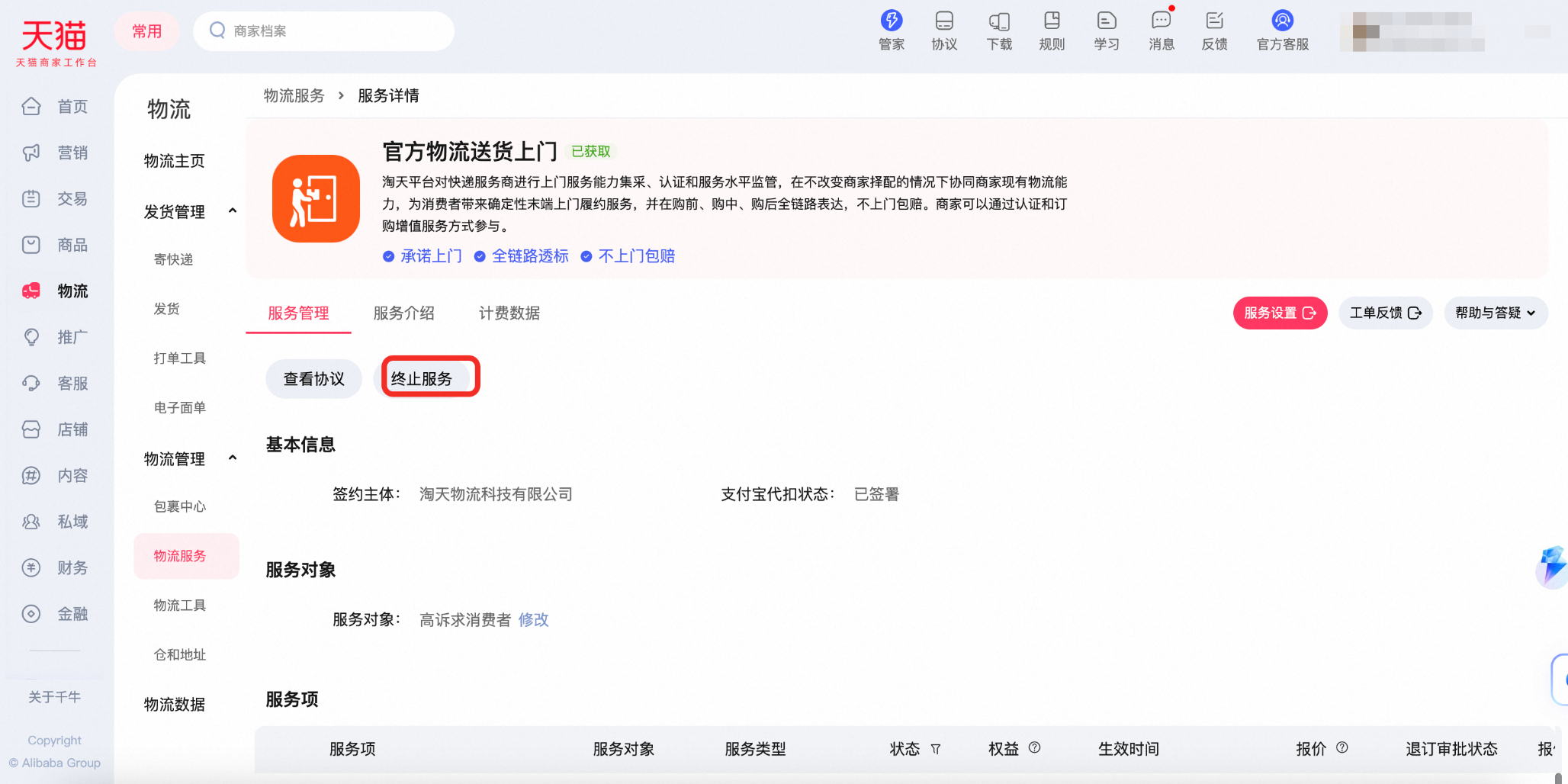Image resolution: width=1568 pixels, height=784 pixels.
Task: Open 营销 marketing in sidebar
Action: pyautogui.click(x=55, y=153)
